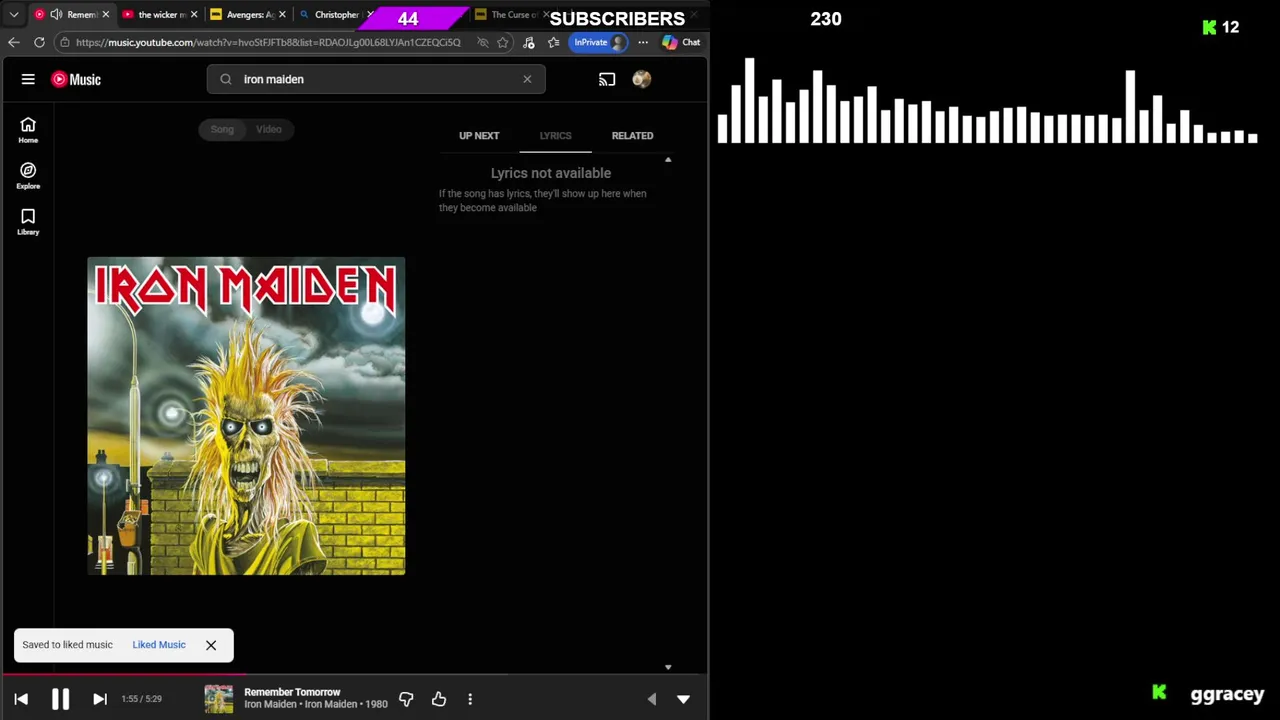Click the 1:55 / 5:29 time display
Image resolution: width=1280 pixels, height=720 pixels.
[141, 699]
